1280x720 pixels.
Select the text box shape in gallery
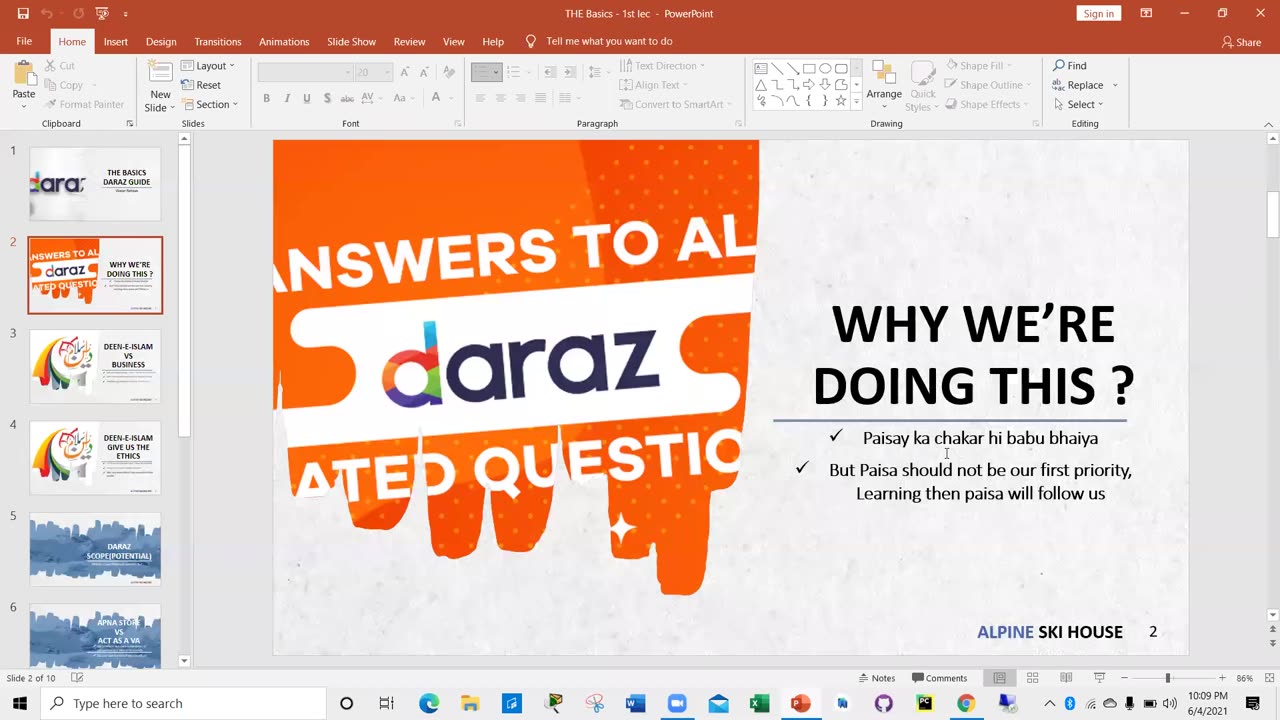(x=761, y=69)
